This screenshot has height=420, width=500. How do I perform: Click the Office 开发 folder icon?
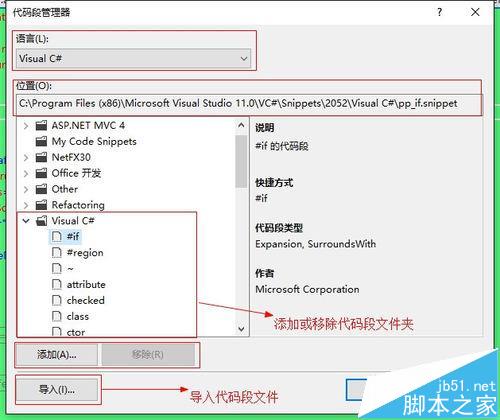click(x=41, y=173)
